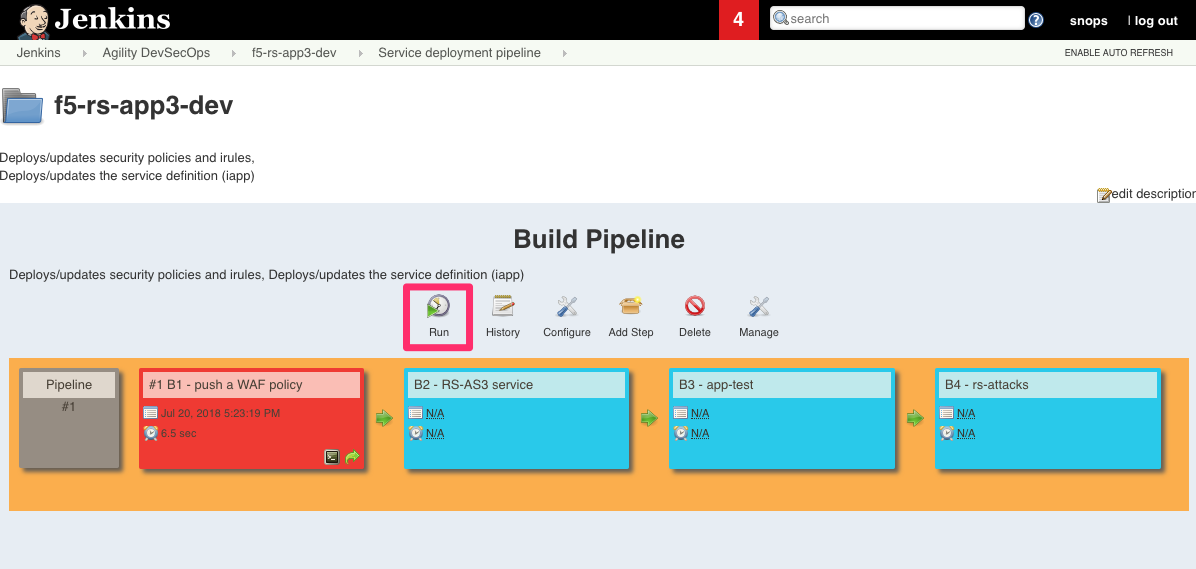Click the Add Step box icon
This screenshot has width=1196, height=569.
click(x=631, y=307)
